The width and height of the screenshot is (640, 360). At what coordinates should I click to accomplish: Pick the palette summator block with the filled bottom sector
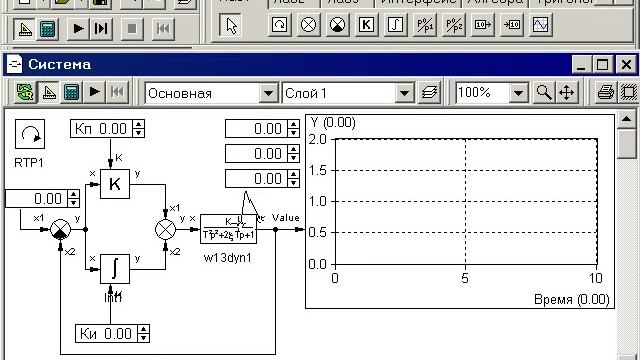(337, 25)
